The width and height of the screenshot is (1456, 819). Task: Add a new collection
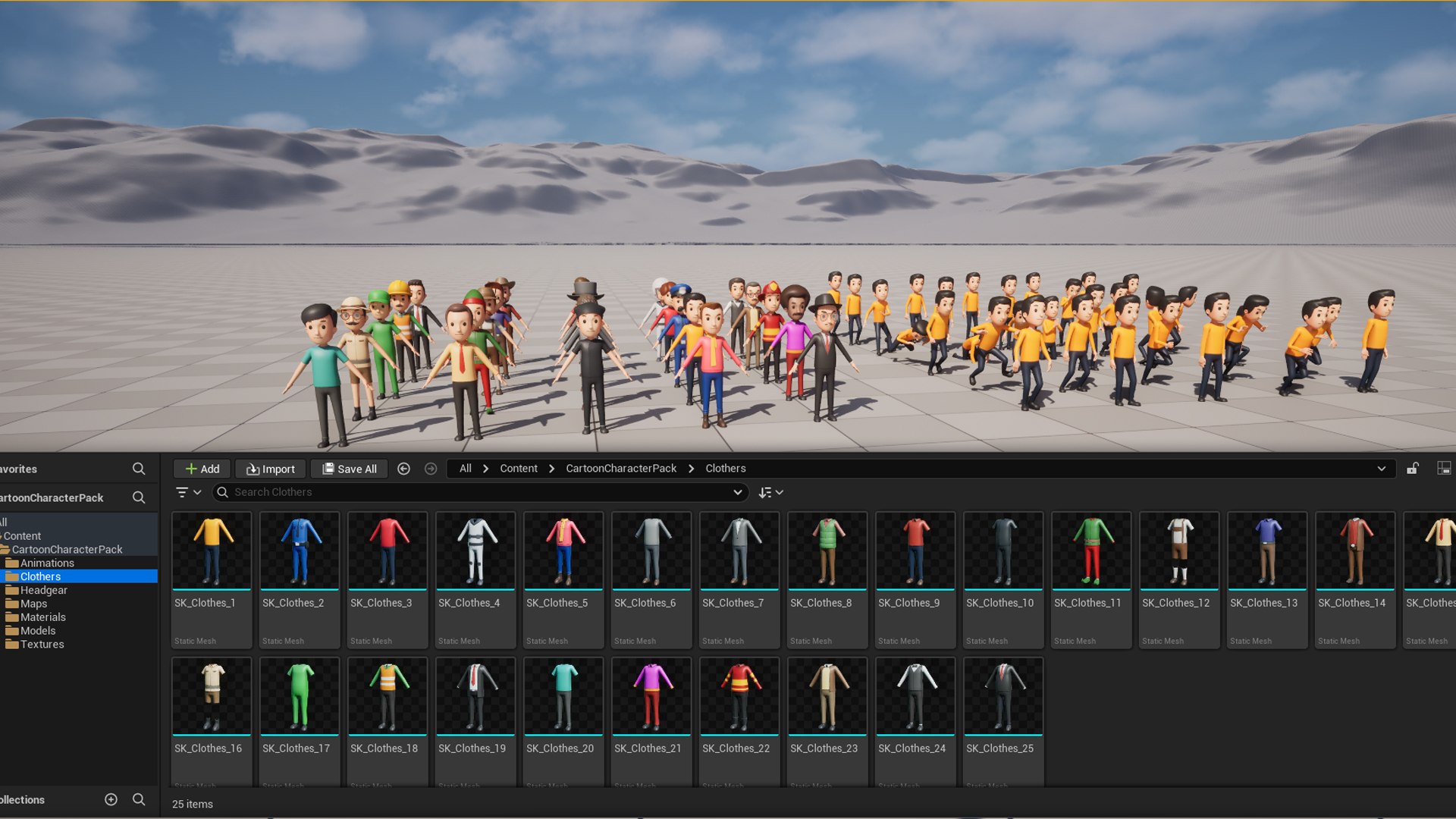tap(111, 799)
